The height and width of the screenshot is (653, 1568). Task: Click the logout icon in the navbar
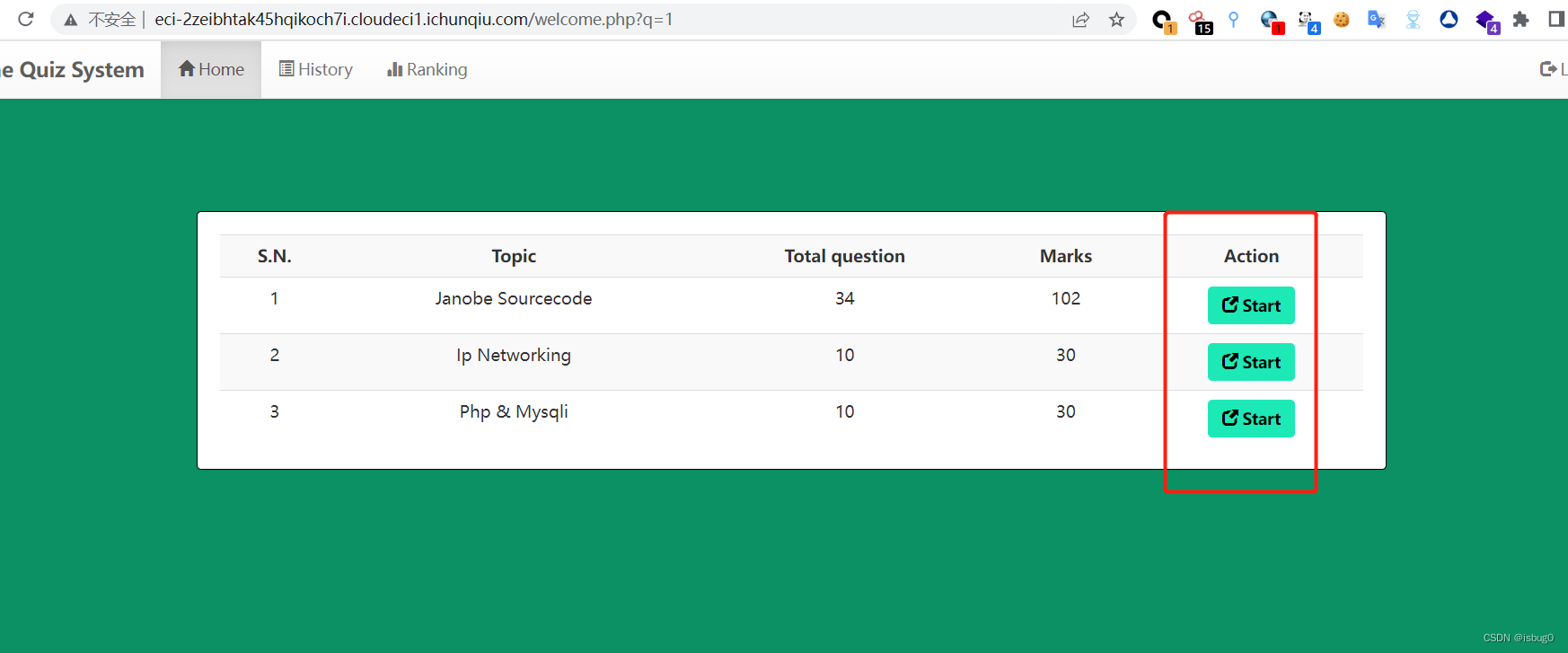pos(1548,69)
